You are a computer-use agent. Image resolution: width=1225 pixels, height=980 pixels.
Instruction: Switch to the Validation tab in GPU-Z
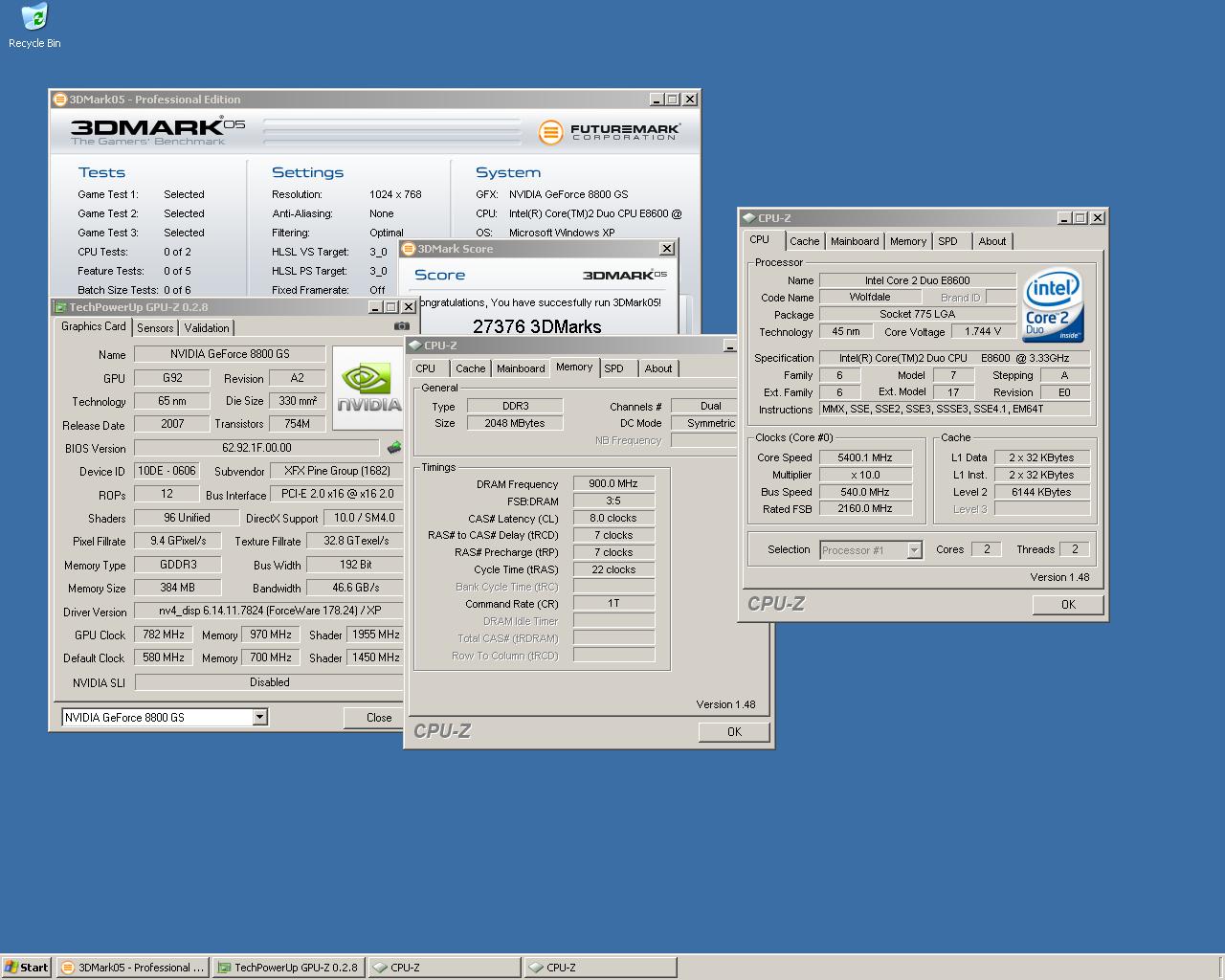(207, 327)
